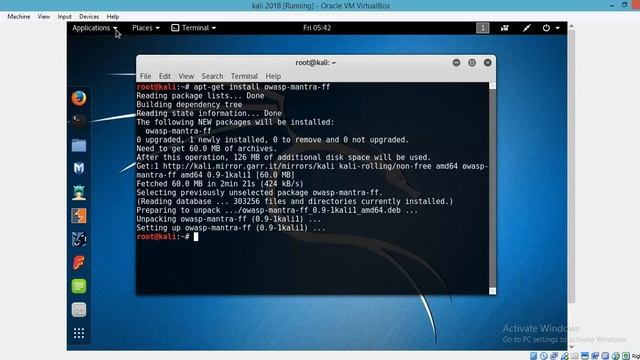Click the people icon in Kali top bar
The image size is (640, 360).
pyautogui.click(x=505, y=28)
